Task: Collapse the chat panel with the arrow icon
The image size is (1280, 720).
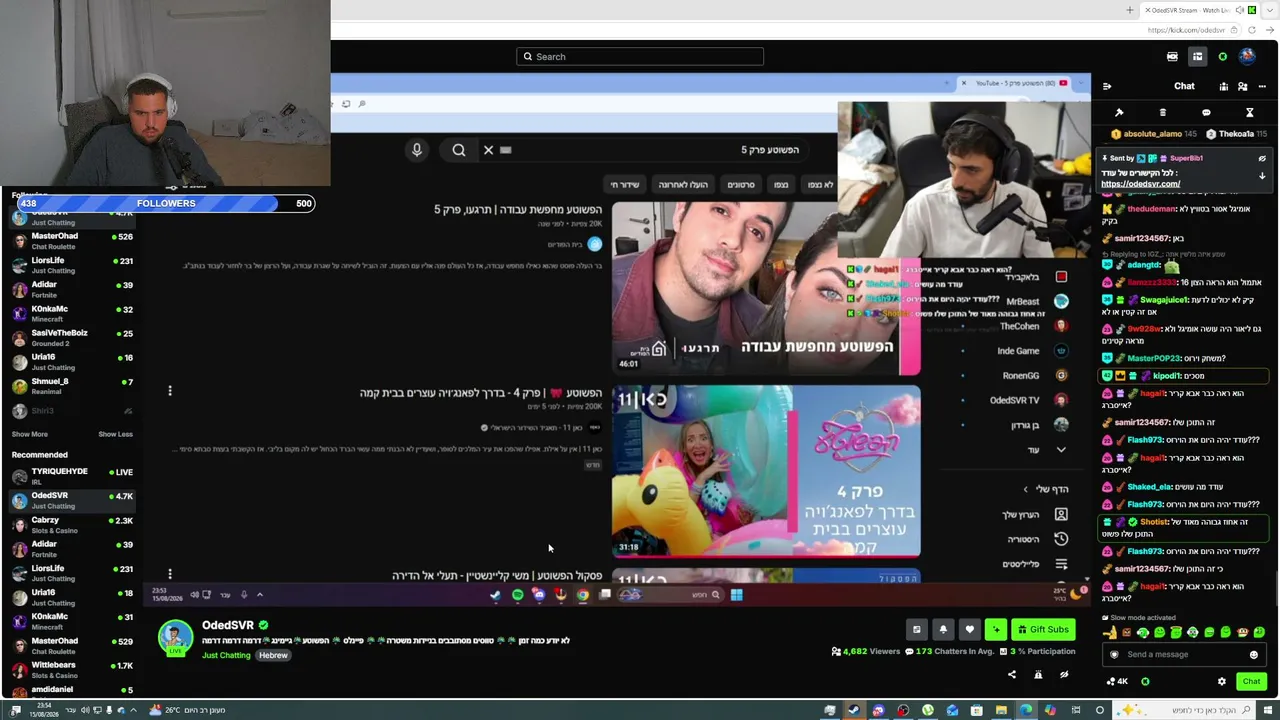Action: click(x=1107, y=87)
